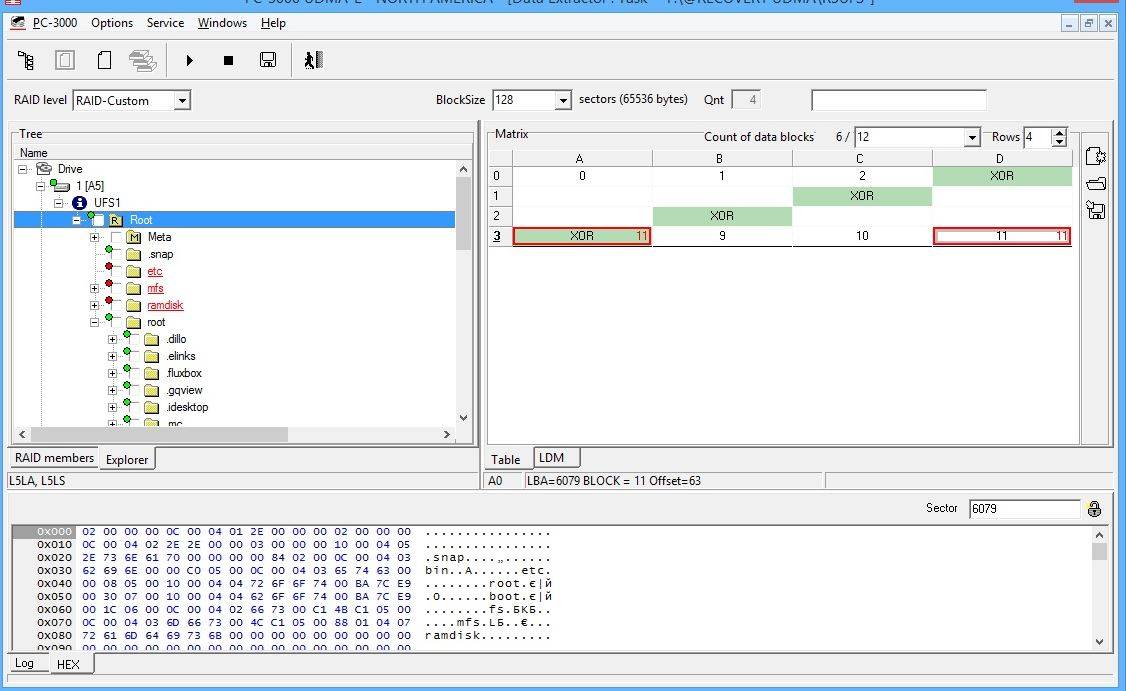1126x691 pixels.
Task: Tick the ramdisk folder checkbox
Action: point(116,305)
